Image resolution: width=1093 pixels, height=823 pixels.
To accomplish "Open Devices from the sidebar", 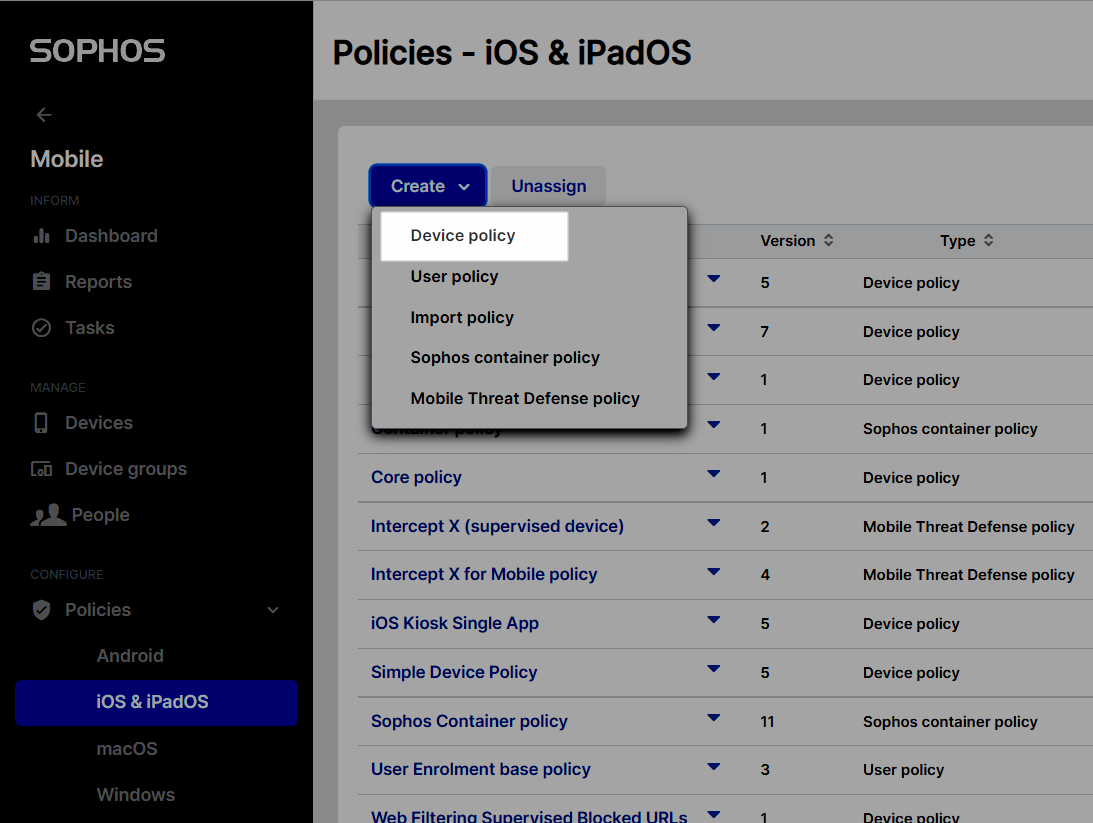I will click(x=99, y=423).
